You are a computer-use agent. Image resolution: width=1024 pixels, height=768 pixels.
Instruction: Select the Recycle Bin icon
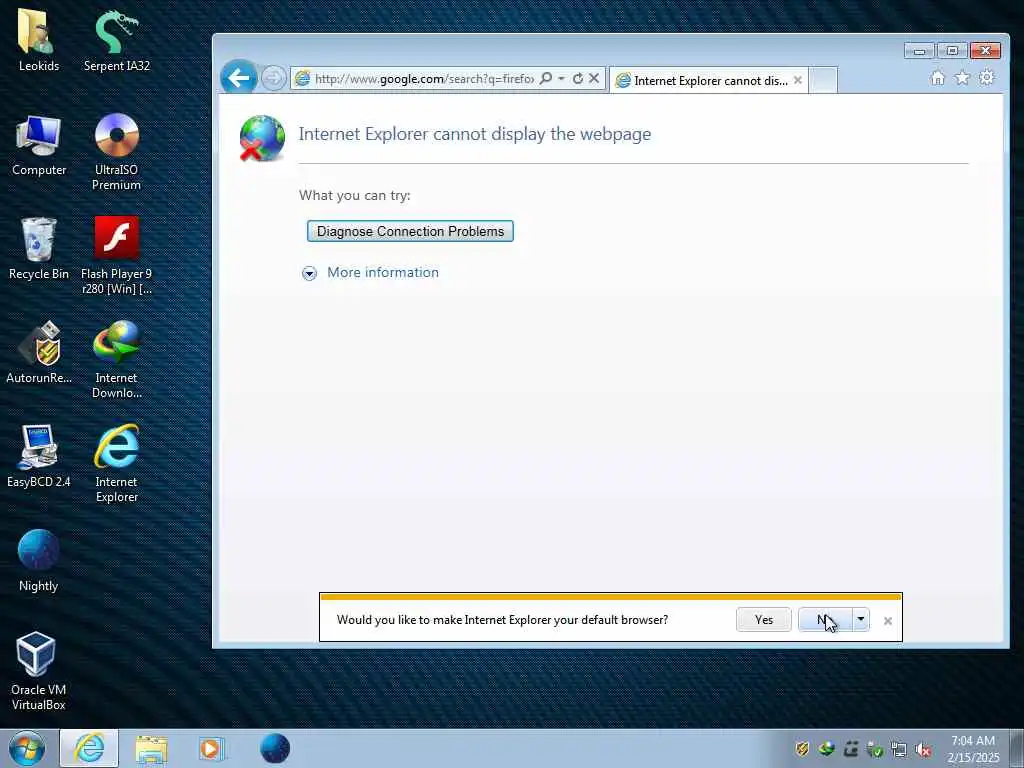point(39,248)
